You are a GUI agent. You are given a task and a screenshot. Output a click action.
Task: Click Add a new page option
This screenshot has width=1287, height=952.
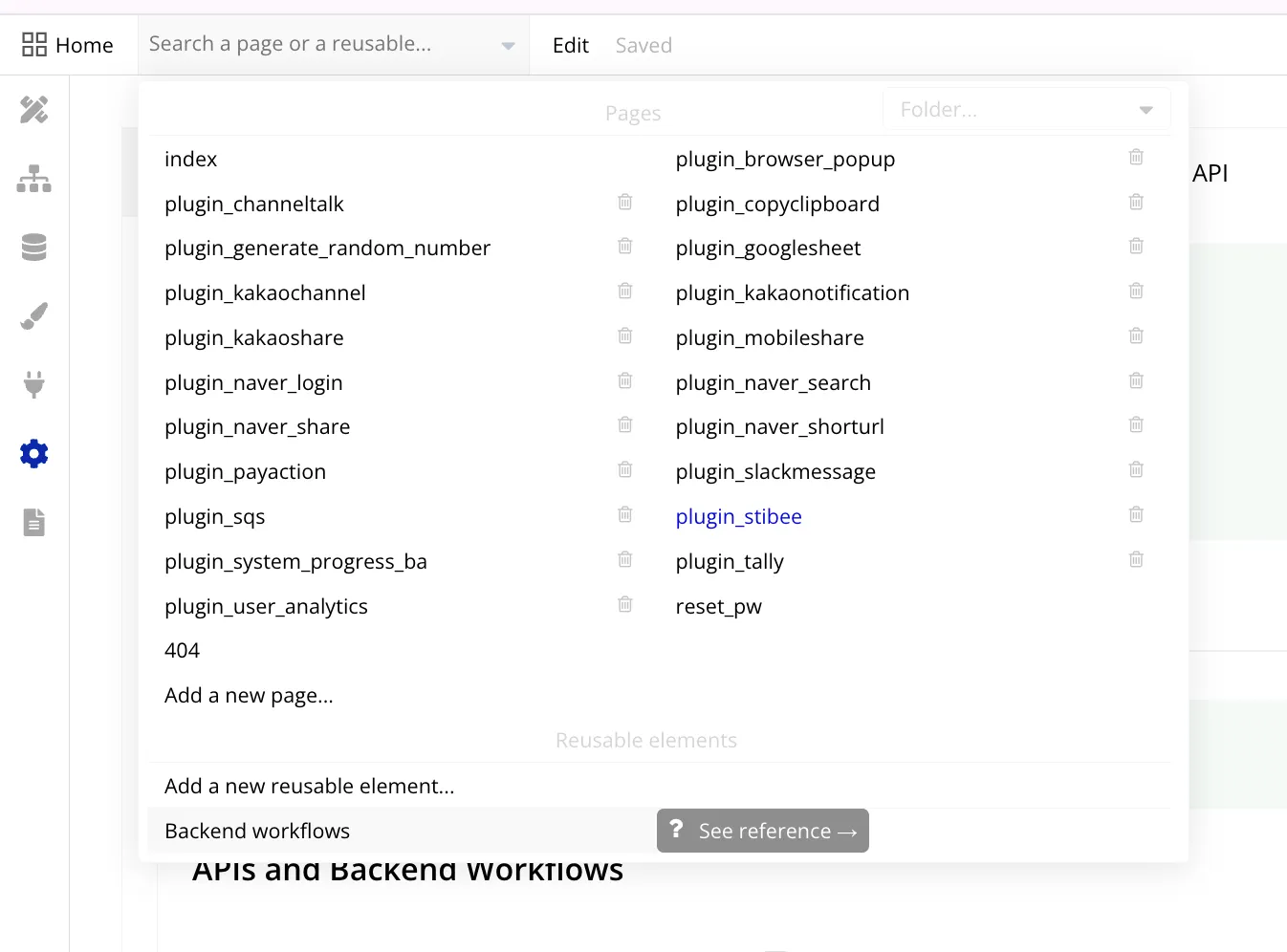(249, 695)
